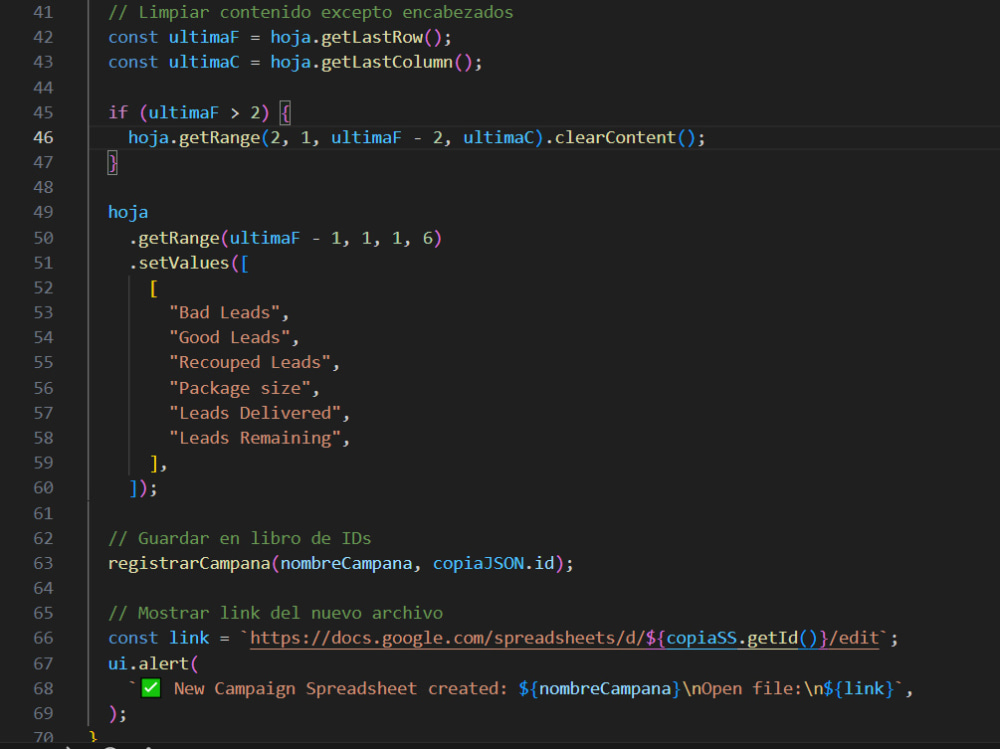
Task: Click nombreCampana argument on line 63
Action: point(346,563)
